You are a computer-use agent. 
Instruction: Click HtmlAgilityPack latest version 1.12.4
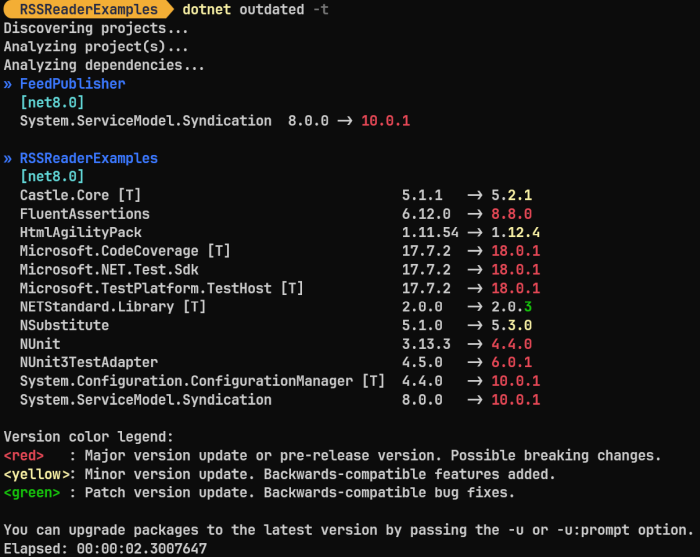pyautogui.click(x=516, y=233)
